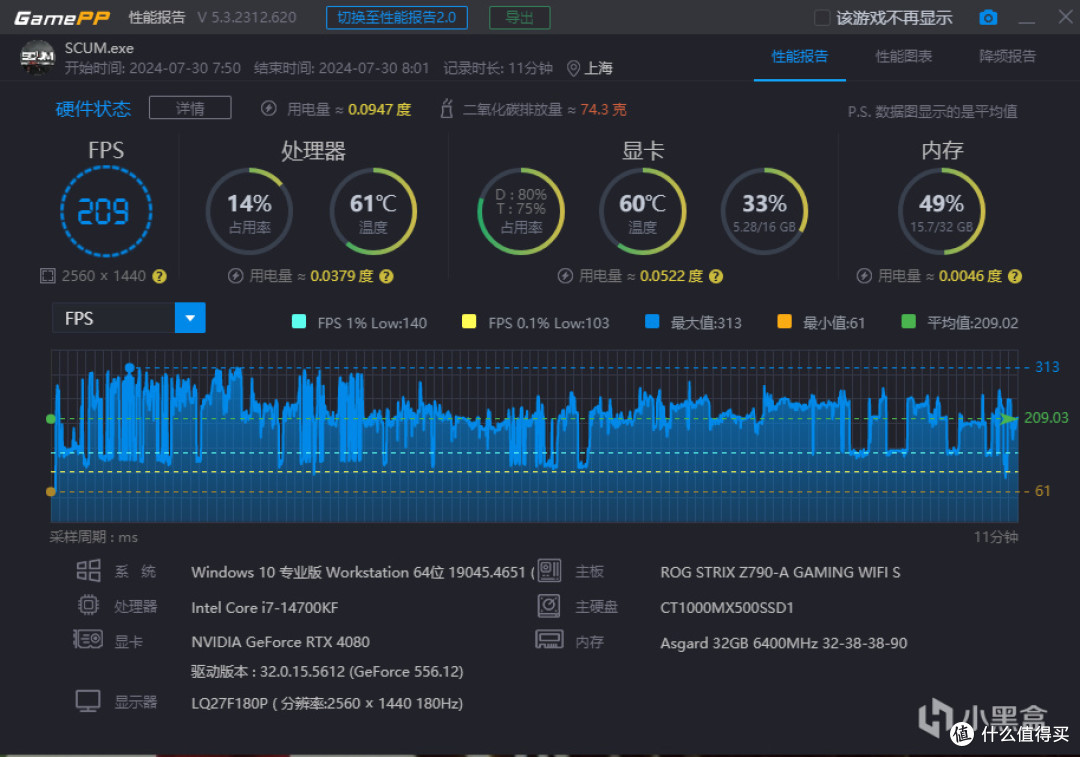Click the 0.0947 度 total power value

tap(380, 110)
